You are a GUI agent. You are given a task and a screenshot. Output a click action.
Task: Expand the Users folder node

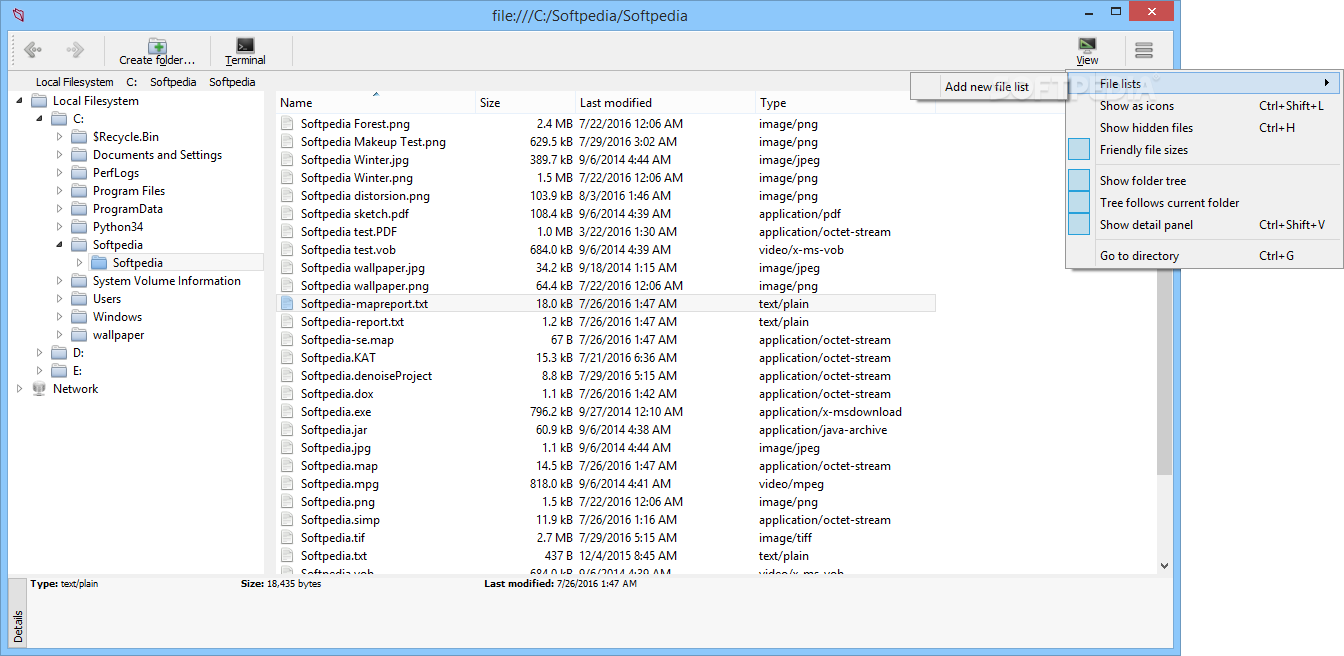point(60,299)
